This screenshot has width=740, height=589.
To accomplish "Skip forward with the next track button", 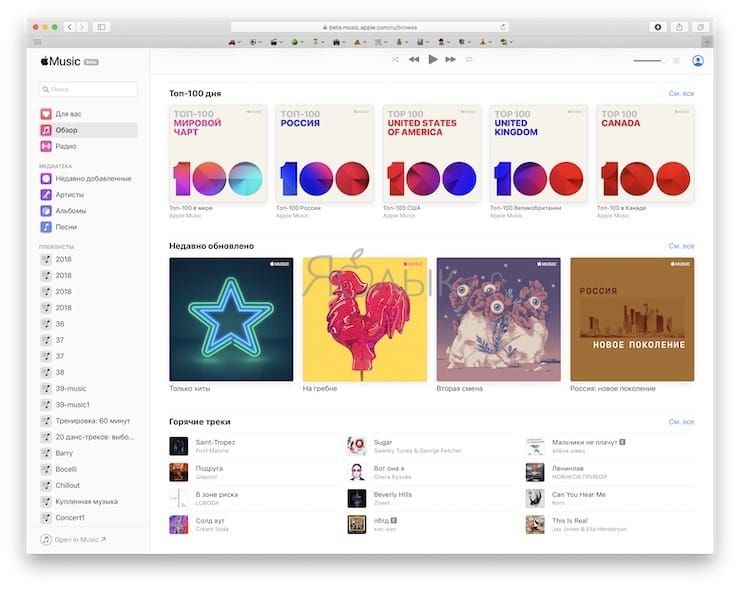I will tap(451, 59).
